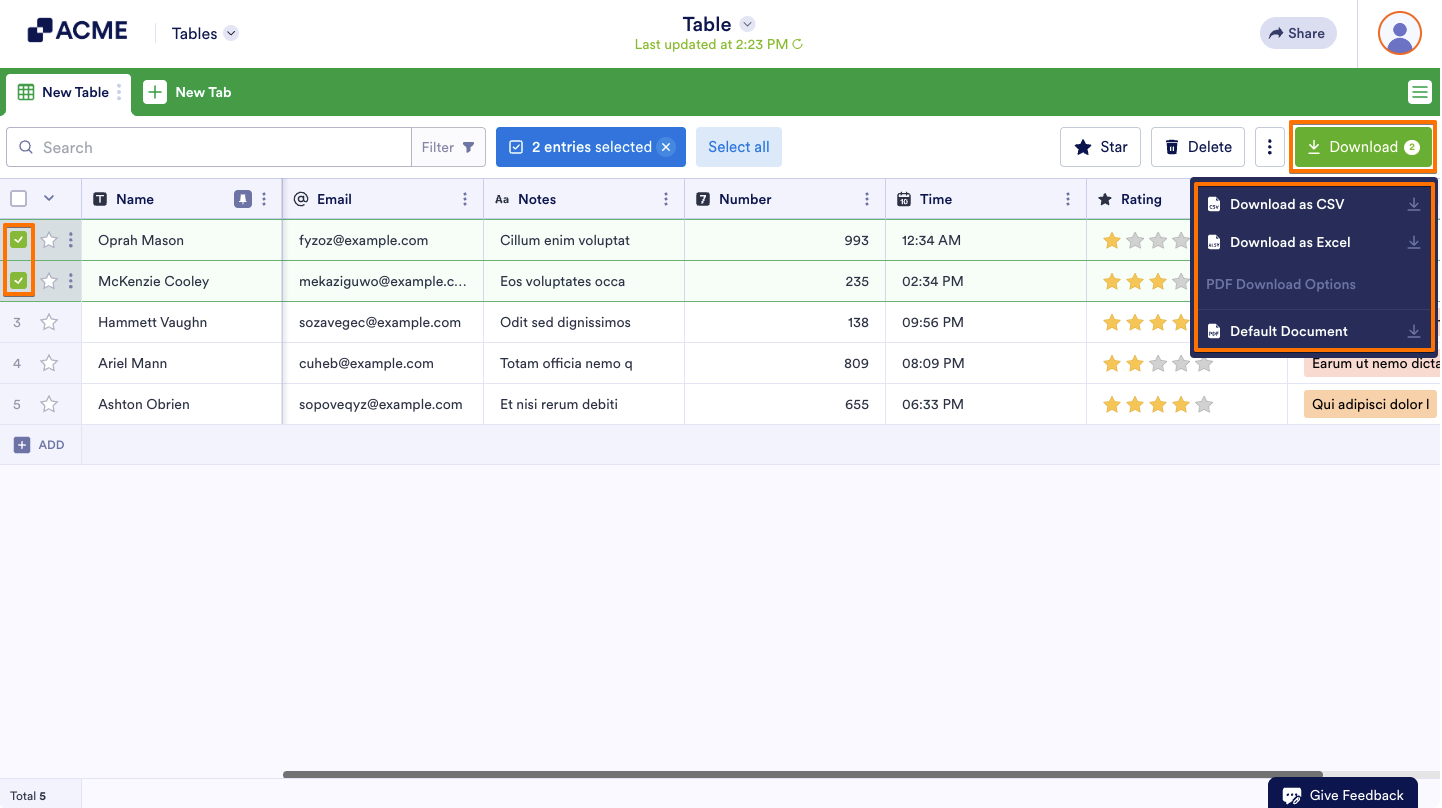The height and width of the screenshot is (808, 1442).
Task: Click the green Download button
Action: [x=1363, y=147]
